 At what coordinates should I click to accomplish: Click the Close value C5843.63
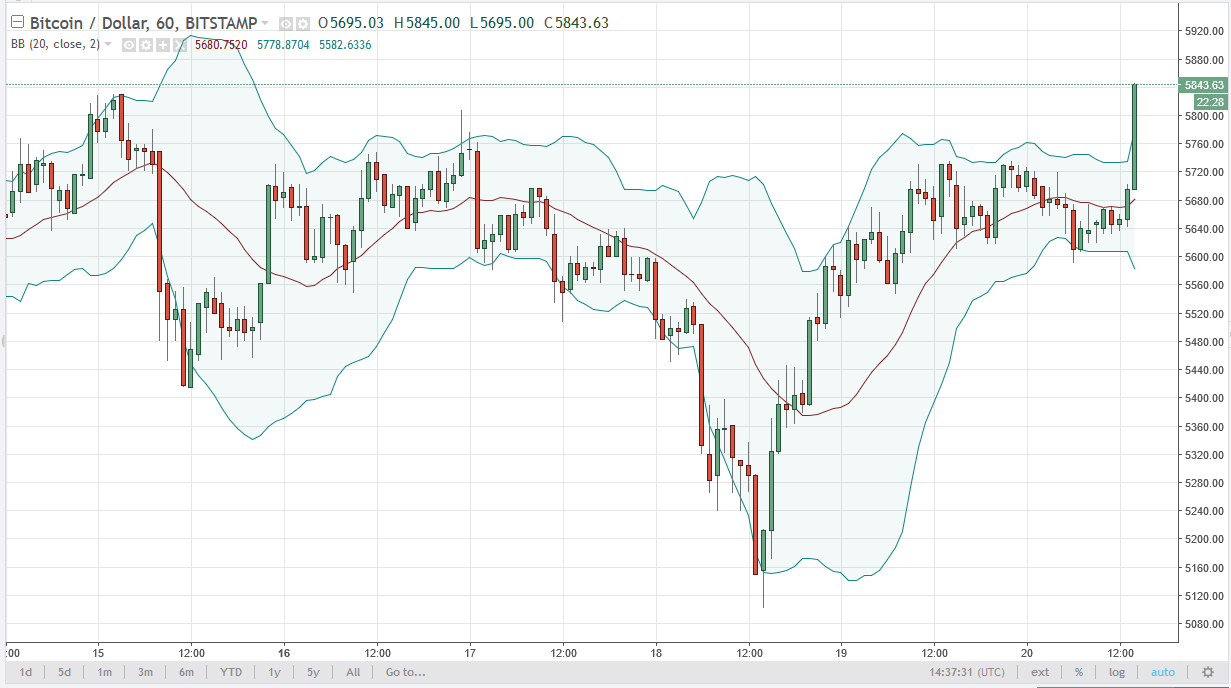point(576,23)
